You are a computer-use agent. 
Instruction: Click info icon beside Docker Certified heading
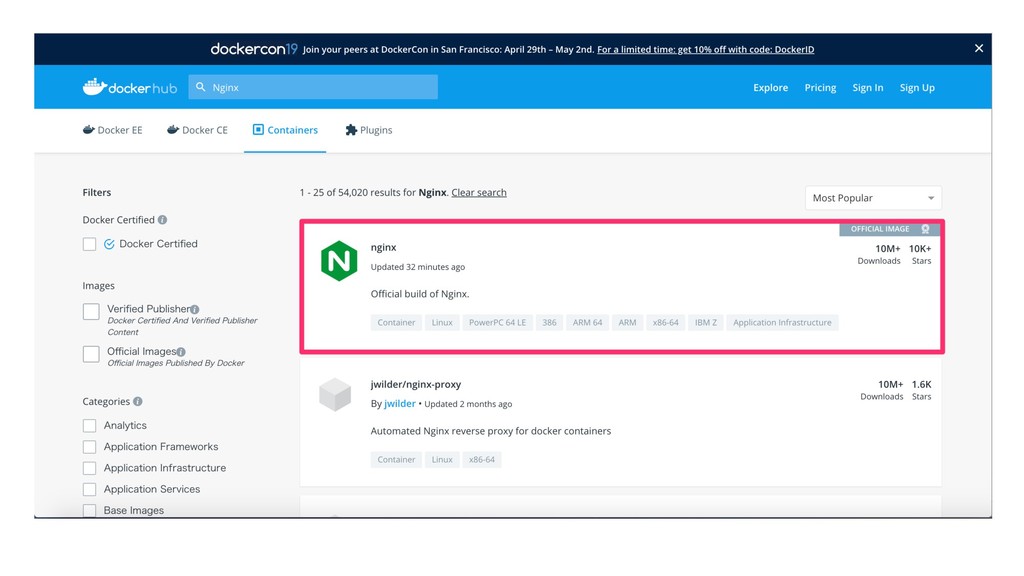coord(163,220)
